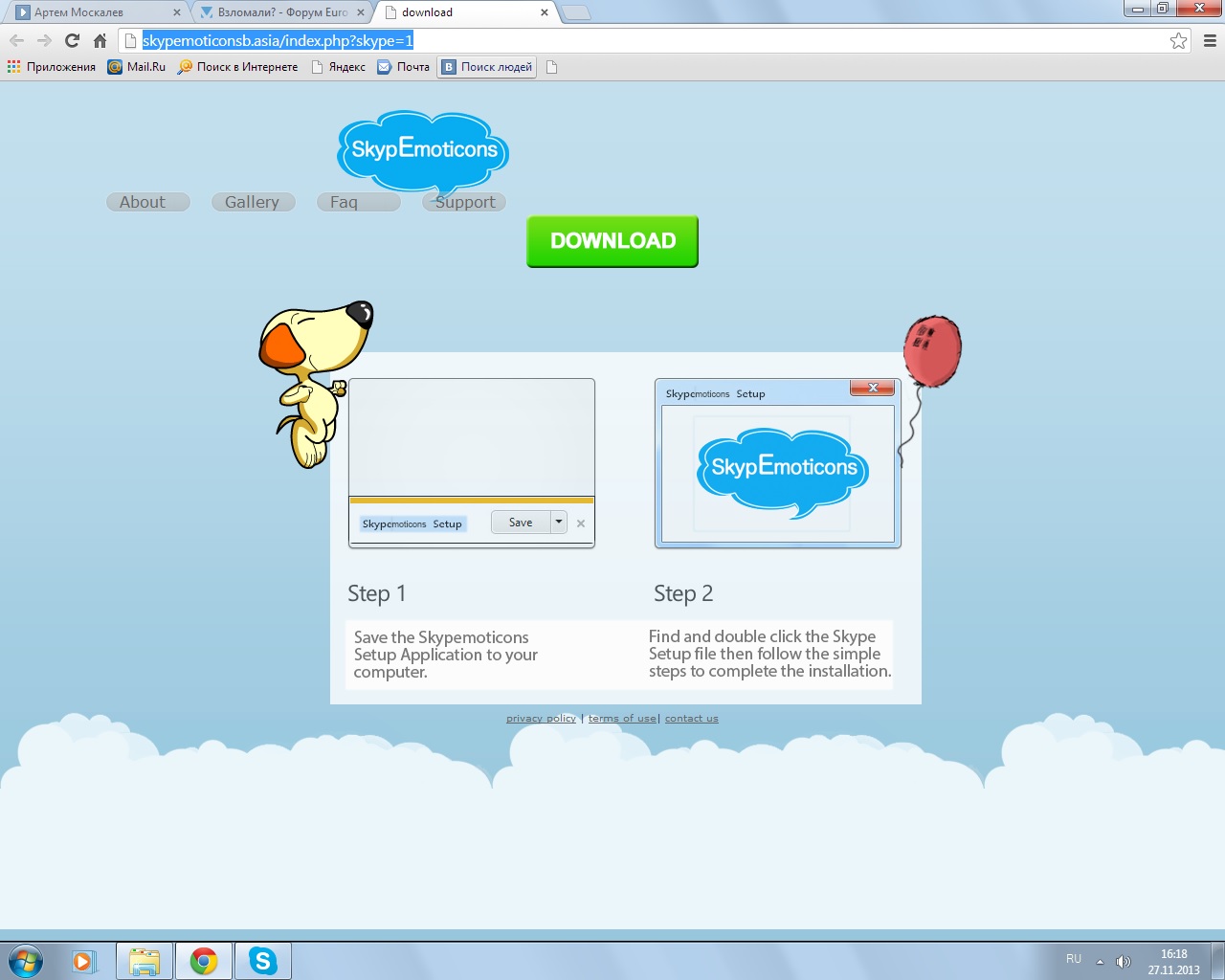The width and height of the screenshot is (1225, 980).
Task: Open the volume speaker tray icon
Action: pos(1124,961)
